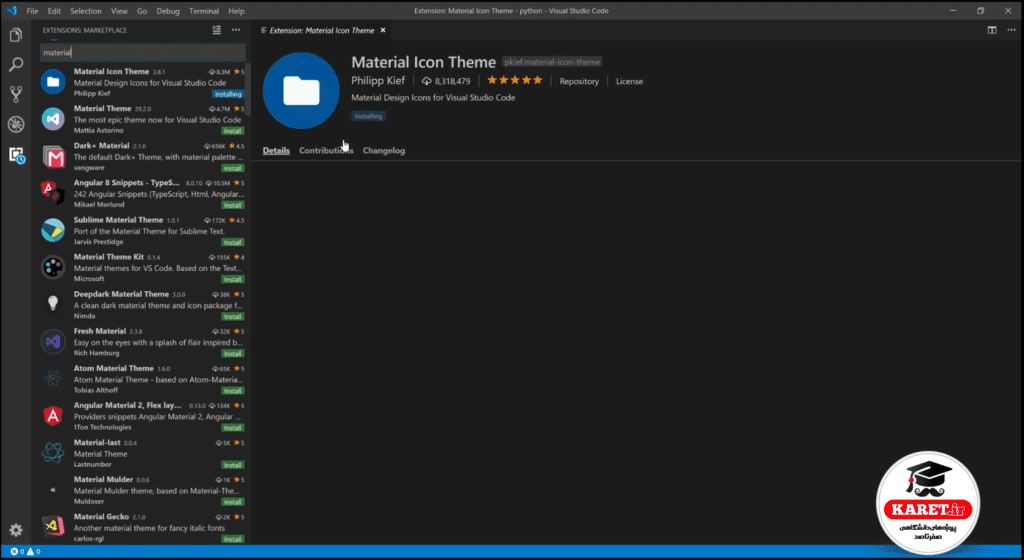Switch to the Contributions tab
The height and width of the screenshot is (560, 1024).
(326, 151)
